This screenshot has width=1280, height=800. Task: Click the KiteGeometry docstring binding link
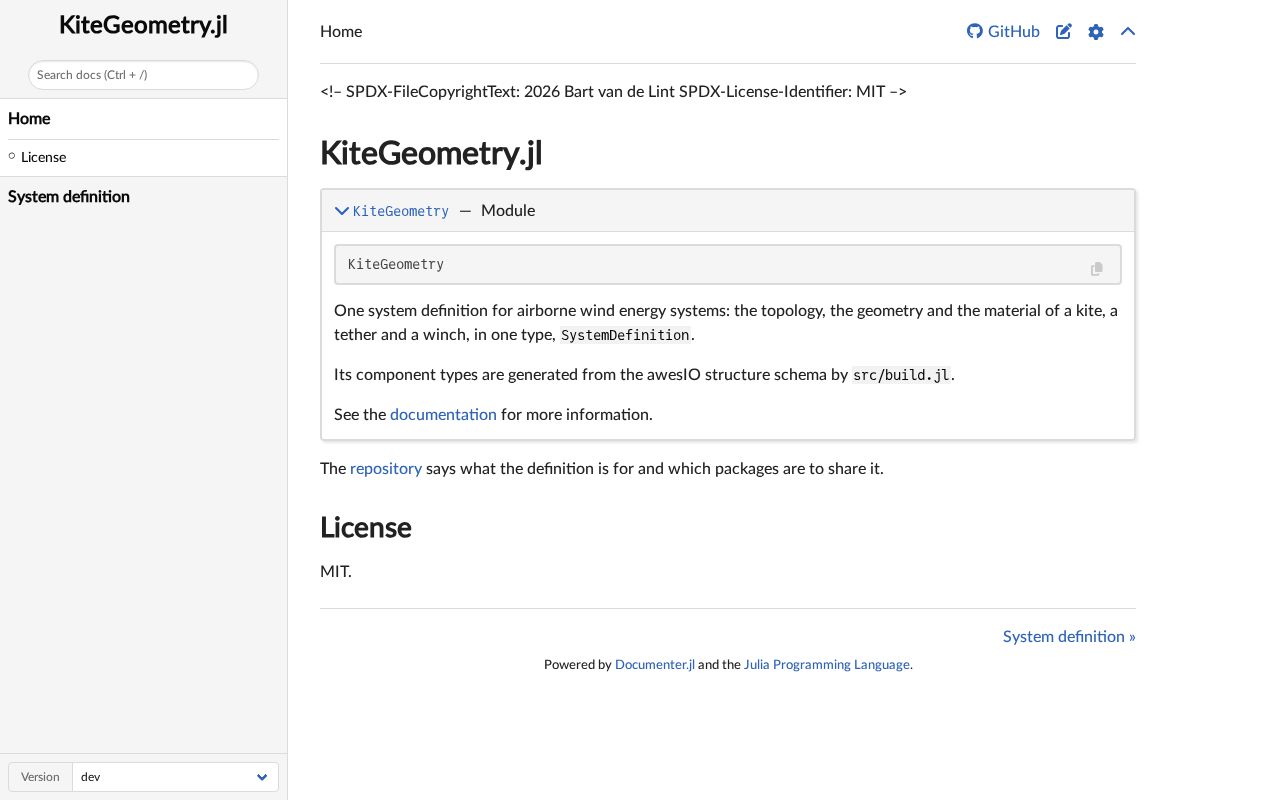point(401,211)
